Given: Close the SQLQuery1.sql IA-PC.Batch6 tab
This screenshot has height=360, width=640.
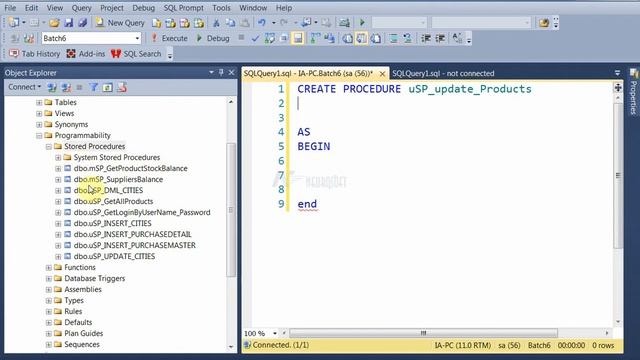Looking at the screenshot, I should [x=382, y=74].
